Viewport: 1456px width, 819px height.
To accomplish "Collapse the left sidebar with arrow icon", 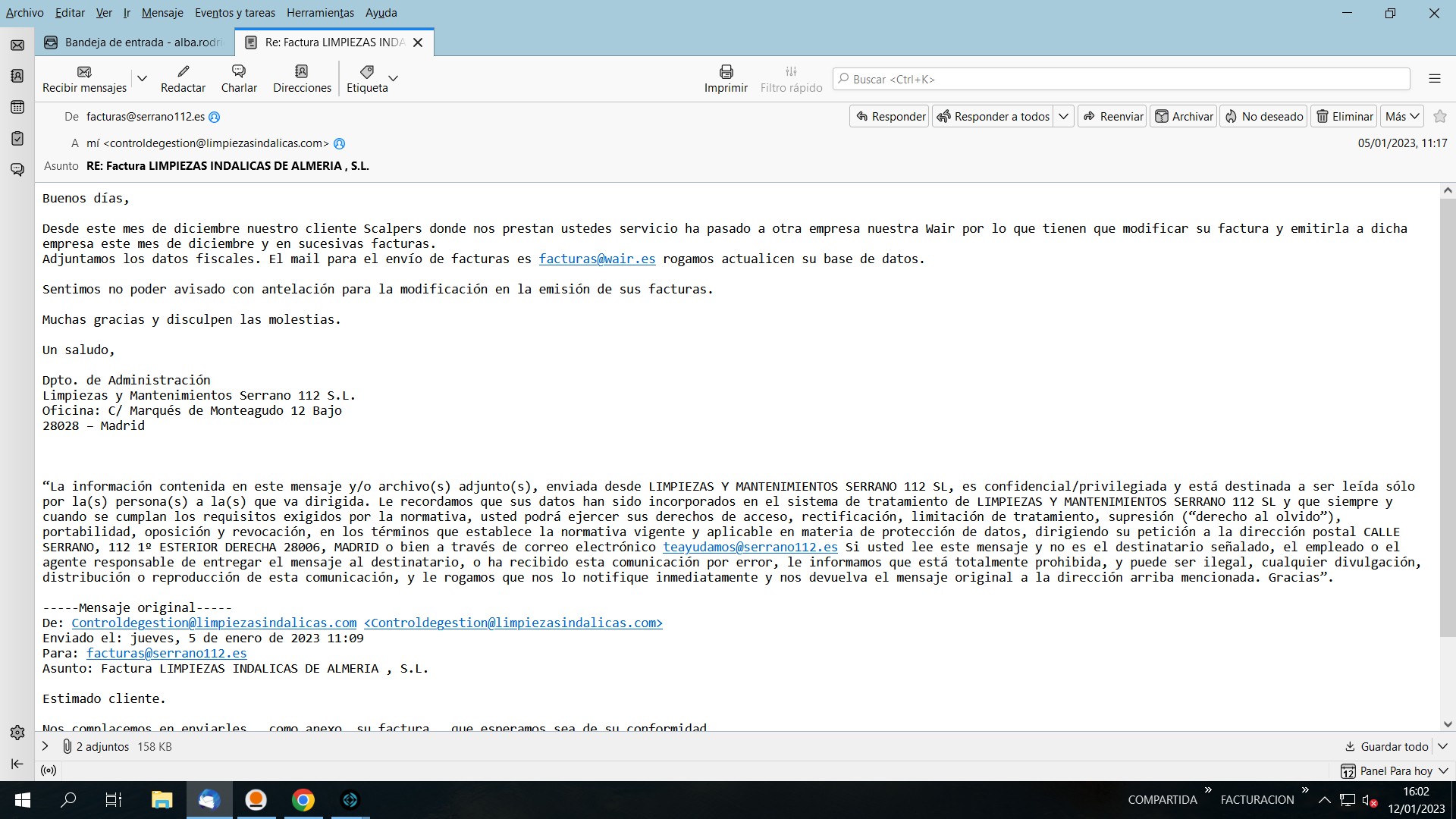I will [17, 764].
